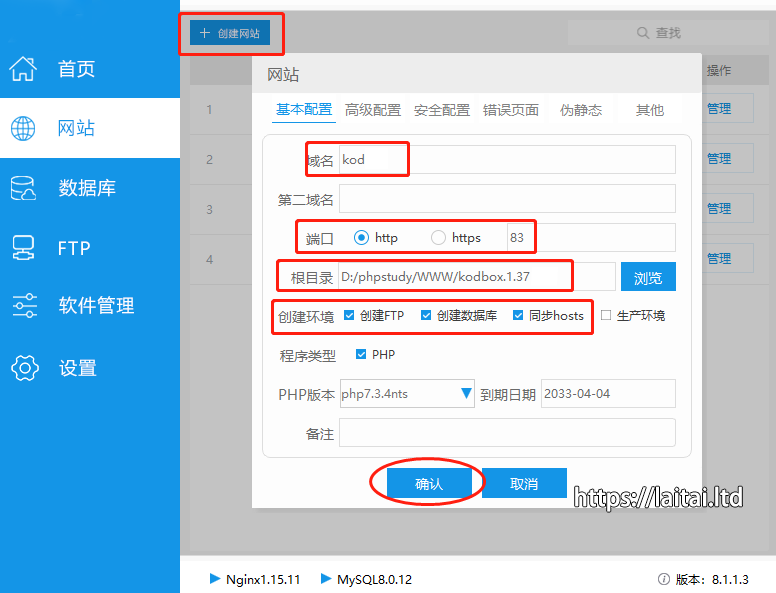The height and width of the screenshot is (593, 776).
Task: Open the database (数据库) icon in sidebar
Action: 23,188
